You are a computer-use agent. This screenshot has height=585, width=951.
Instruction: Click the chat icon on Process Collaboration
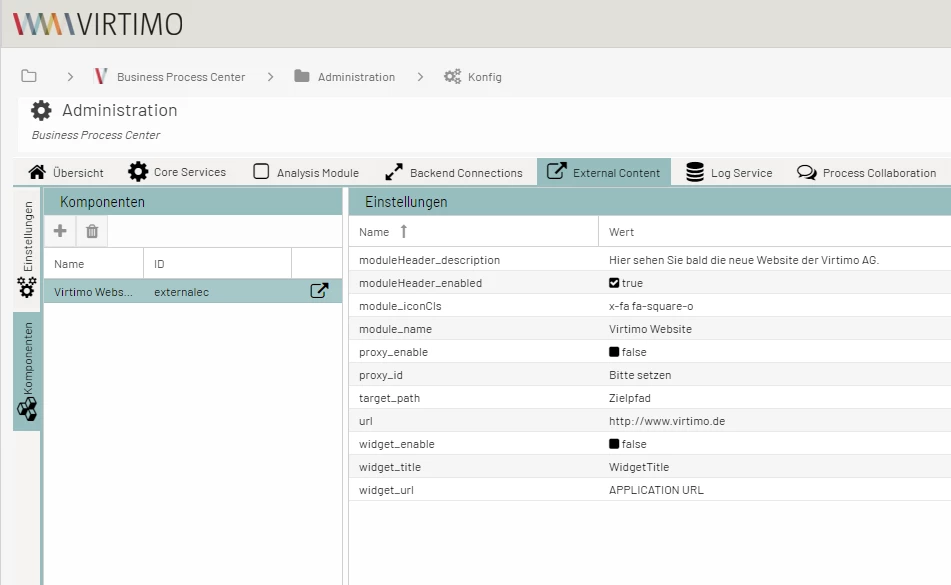tap(807, 170)
